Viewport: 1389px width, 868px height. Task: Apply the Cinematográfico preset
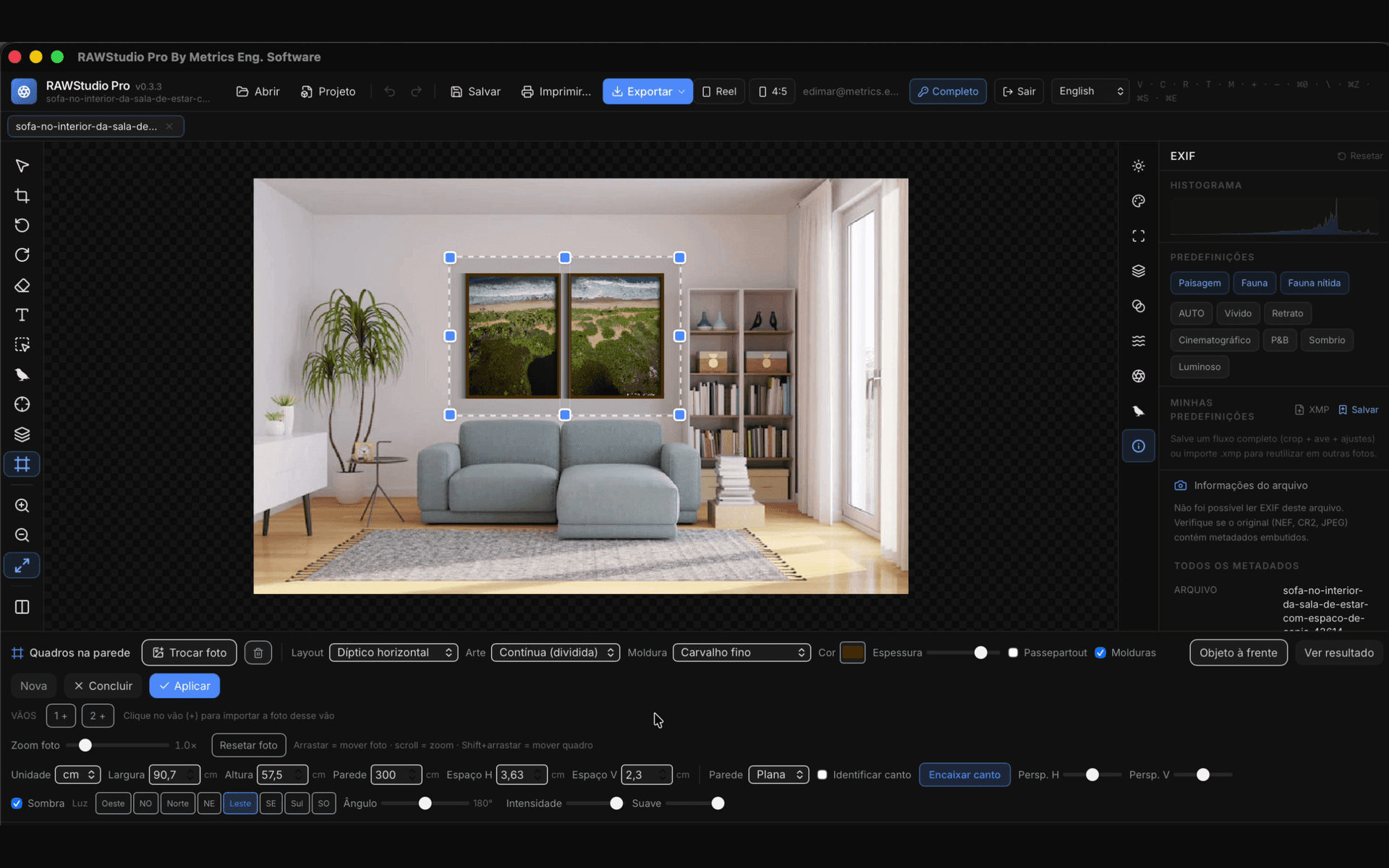pyautogui.click(x=1214, y=340)
